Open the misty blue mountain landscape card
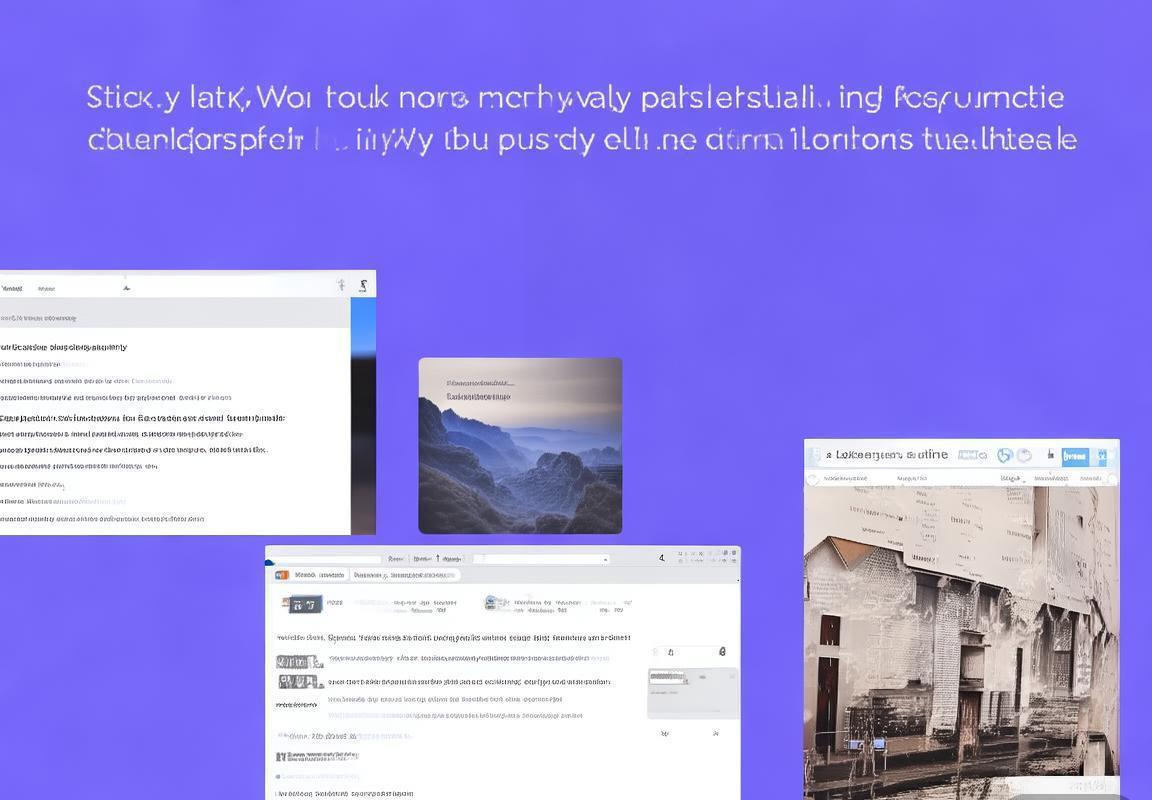This screenshot has height=800, width=1152. (520, 446)
